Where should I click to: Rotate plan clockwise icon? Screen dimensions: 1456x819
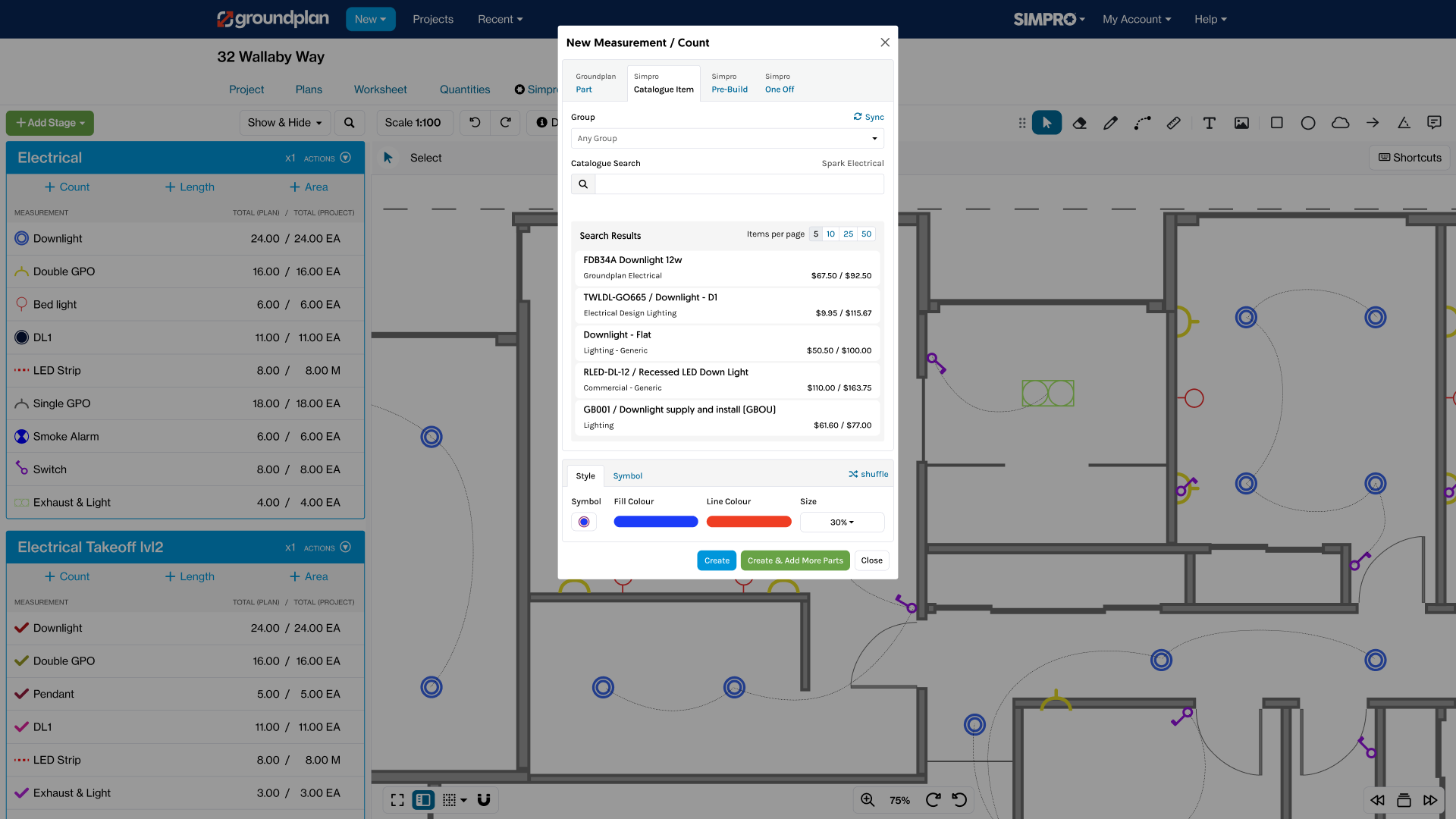tap(934, 800)
